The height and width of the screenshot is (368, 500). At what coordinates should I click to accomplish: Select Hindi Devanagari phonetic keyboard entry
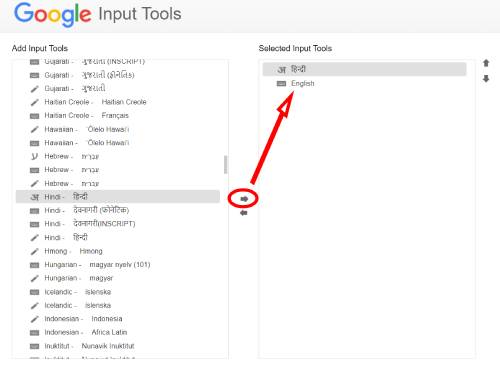point(118,210)
